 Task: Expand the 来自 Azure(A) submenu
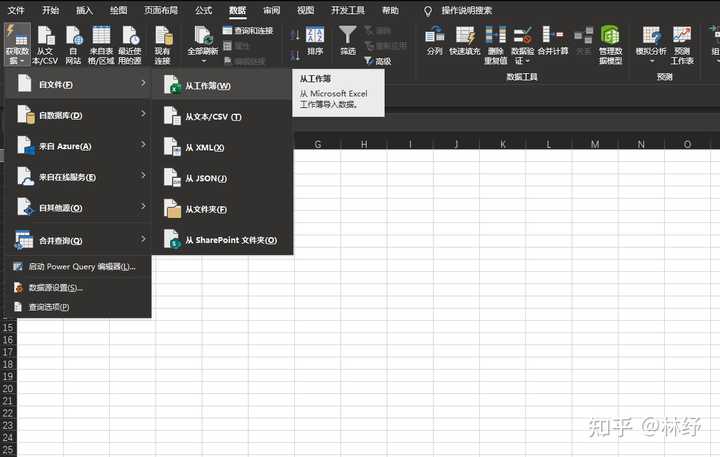(x=78, y=146)
